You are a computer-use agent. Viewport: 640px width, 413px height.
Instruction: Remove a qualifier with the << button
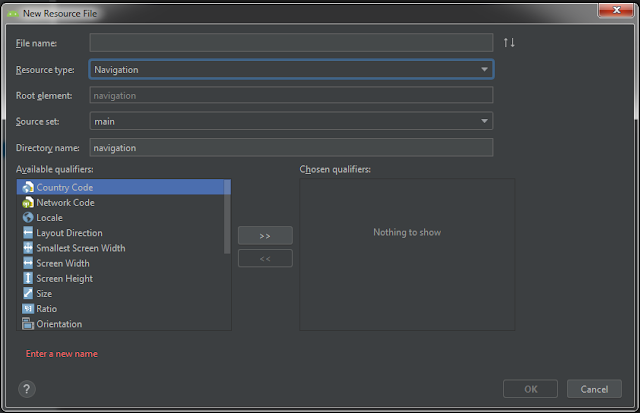tap(265, 258)
